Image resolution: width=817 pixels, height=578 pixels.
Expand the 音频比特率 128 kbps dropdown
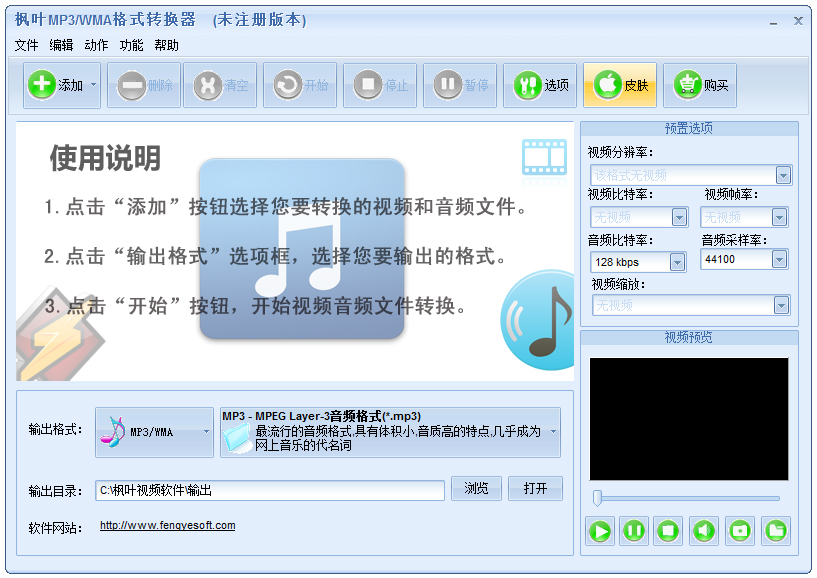pyautogui.click(x=677, y=262)
